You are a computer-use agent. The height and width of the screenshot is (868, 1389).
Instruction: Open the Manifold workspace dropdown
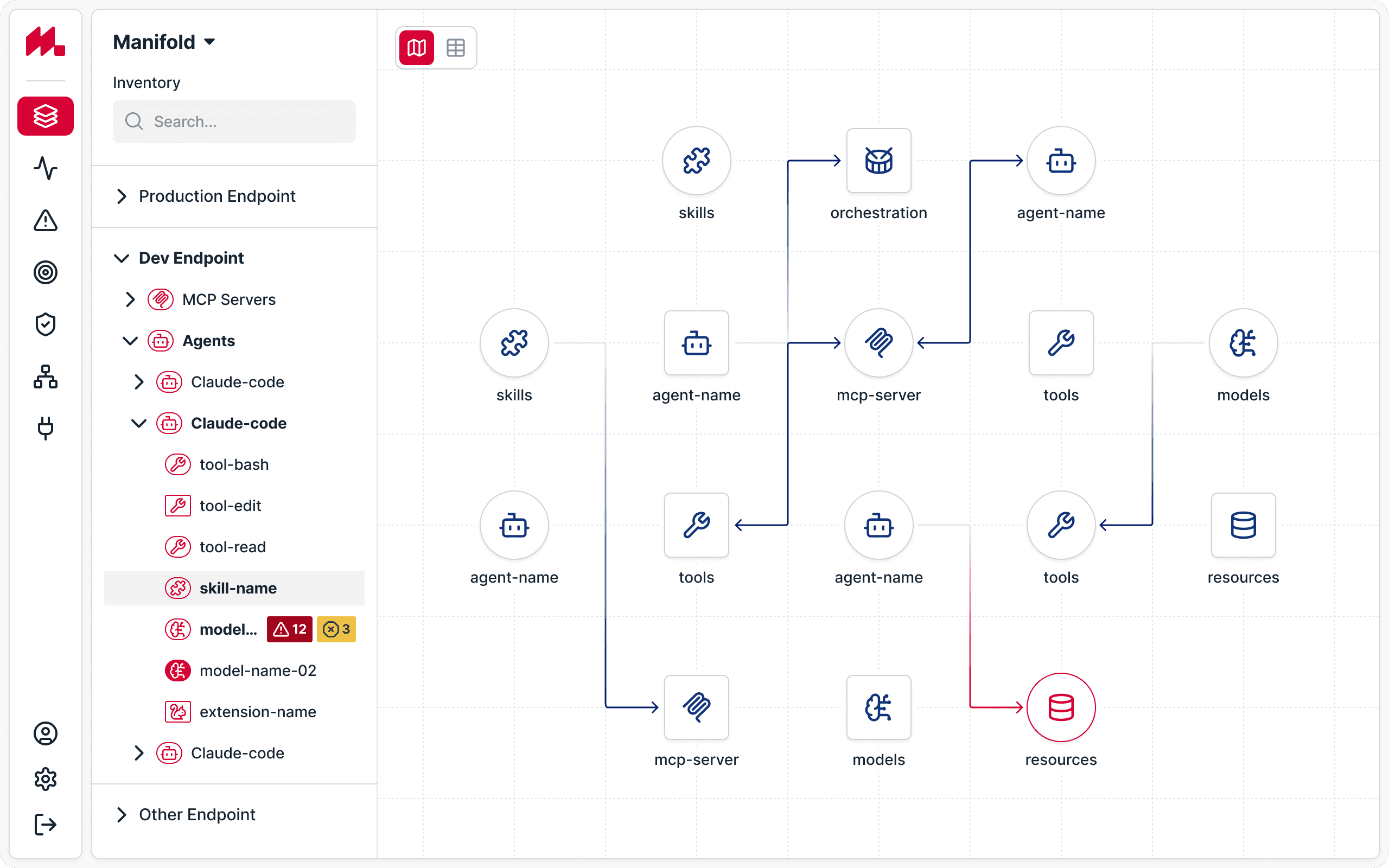[164, 42]
